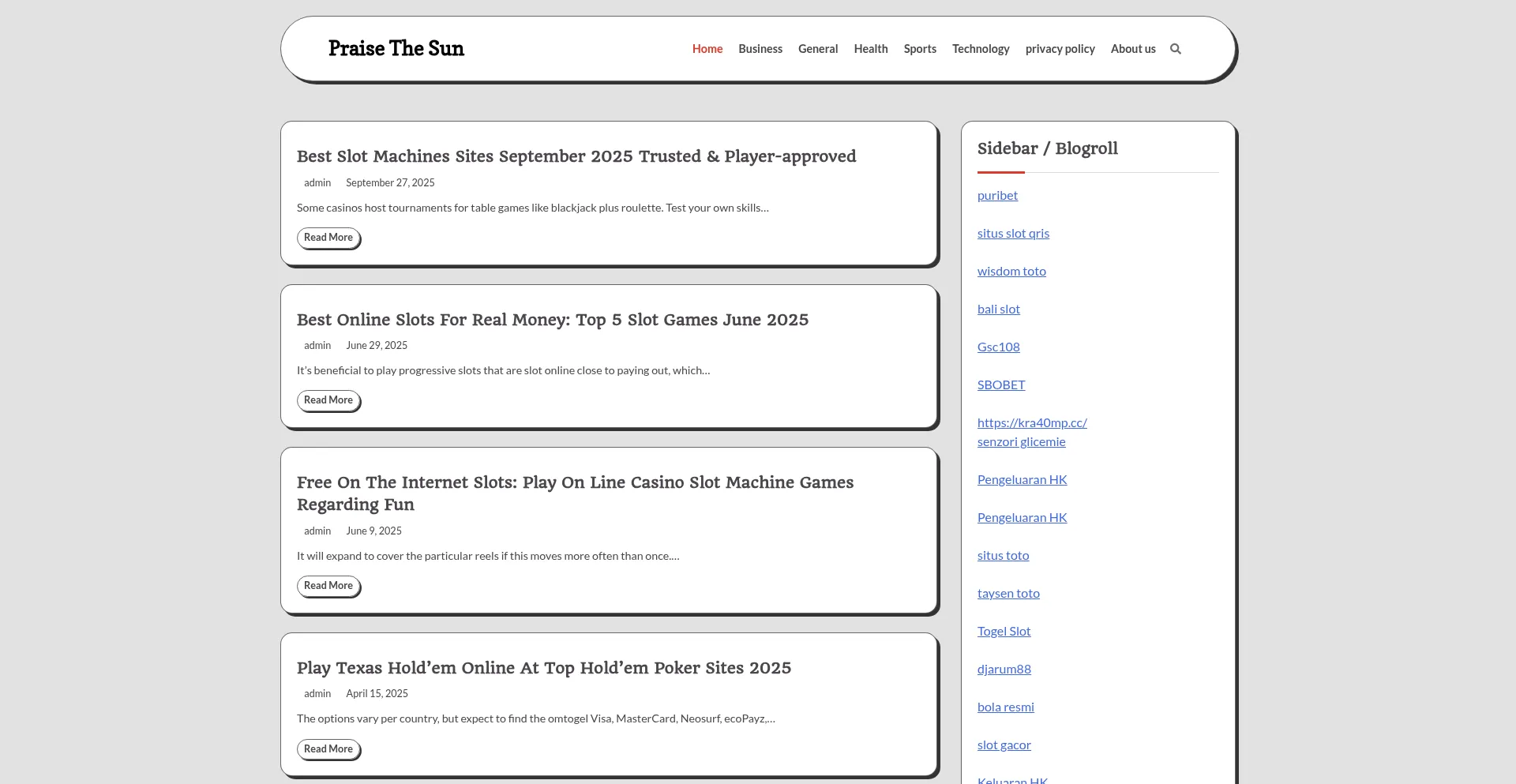1516x784 pixels.
Task: Open the Technology menu link
Action: coord(980,49)
